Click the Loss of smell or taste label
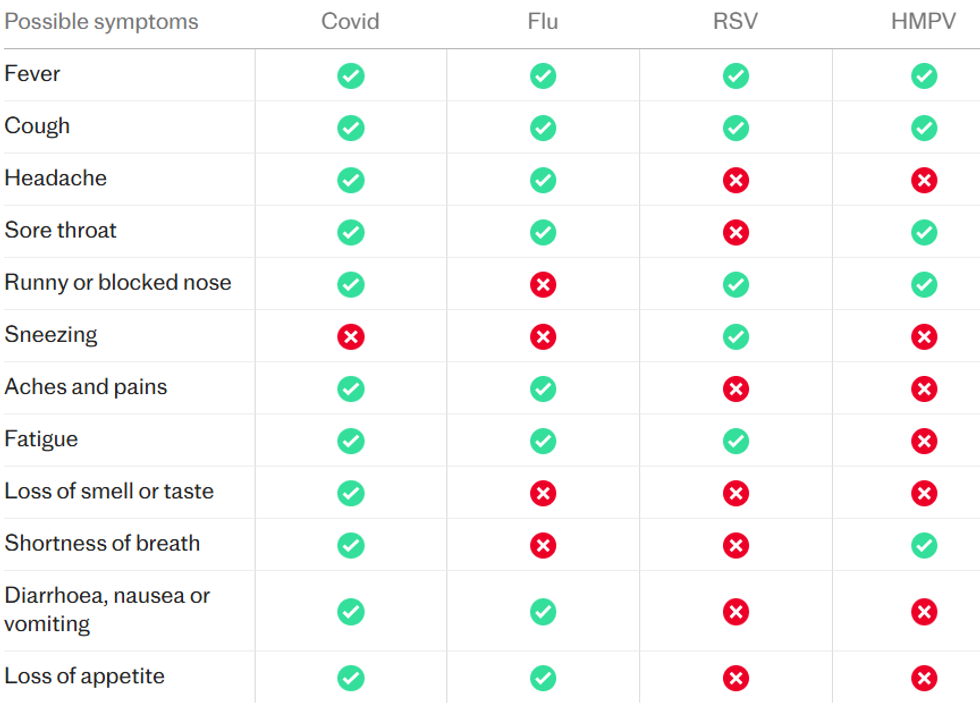 click(x=109, y=491)
